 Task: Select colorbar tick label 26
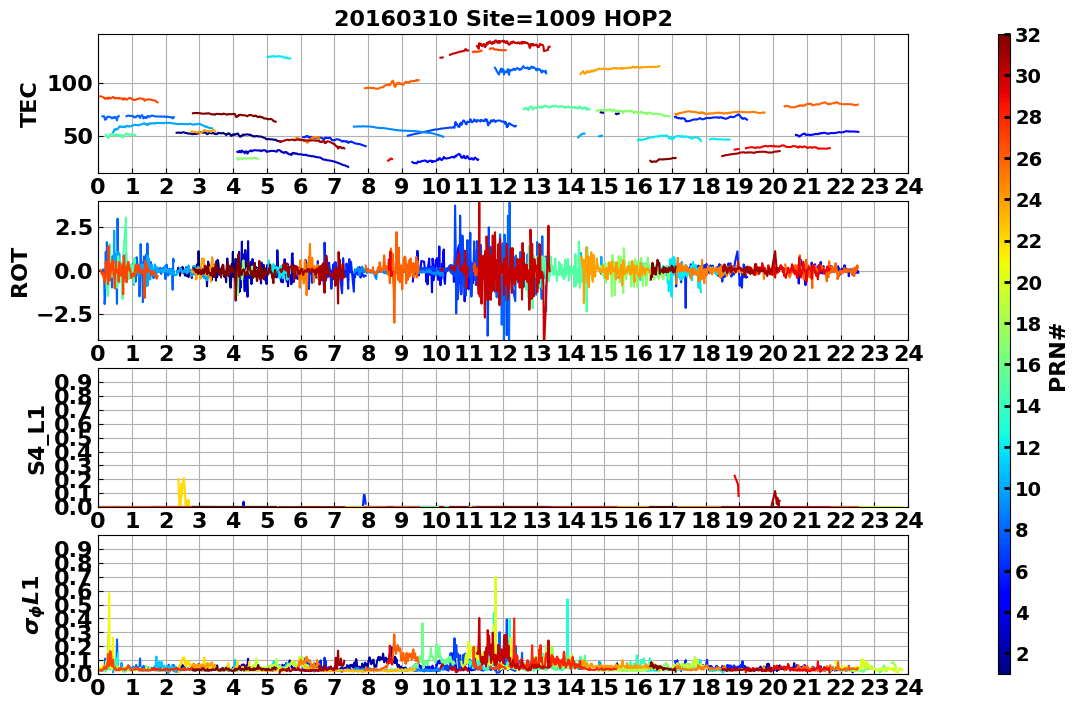1028,159
